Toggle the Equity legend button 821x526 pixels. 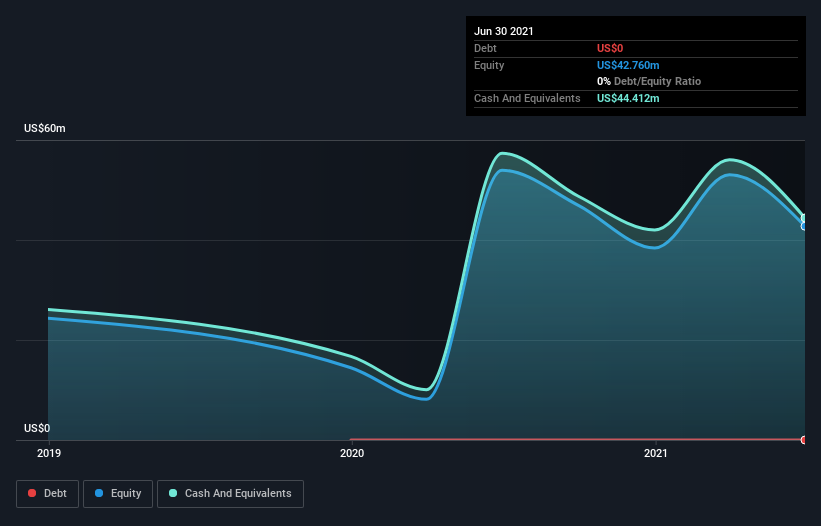click(118, 494)
